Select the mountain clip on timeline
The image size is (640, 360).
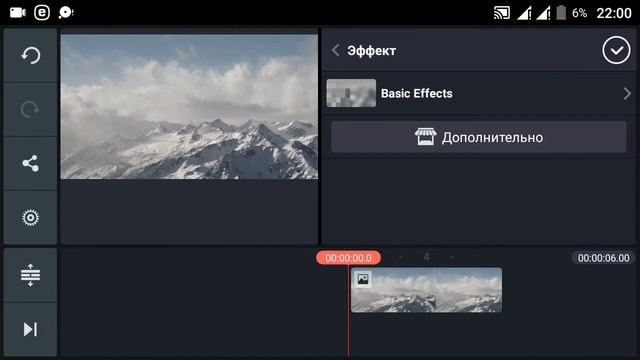coord(427,290)
